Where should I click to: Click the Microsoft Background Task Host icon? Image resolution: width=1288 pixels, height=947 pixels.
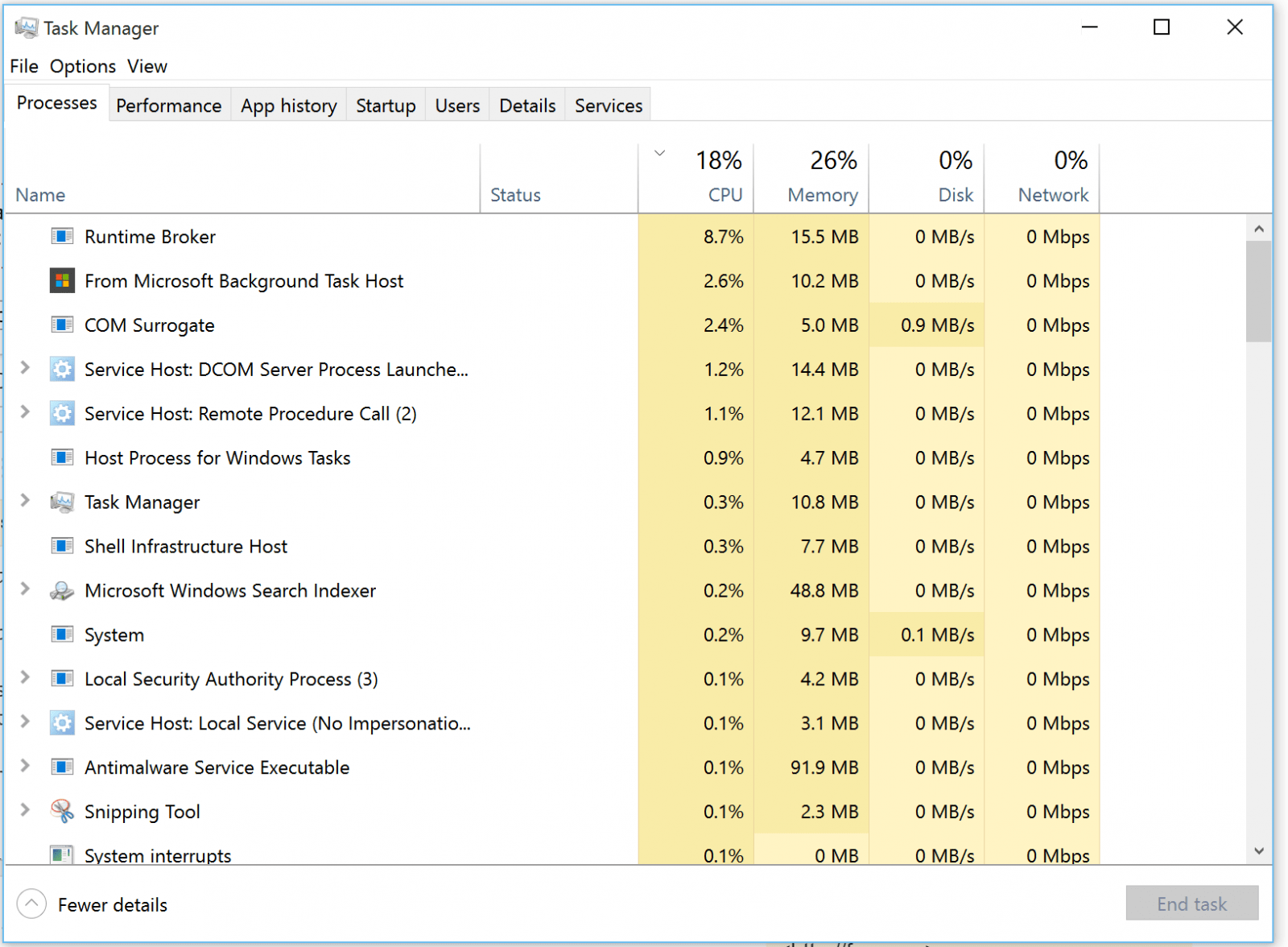tap(62, 281)
